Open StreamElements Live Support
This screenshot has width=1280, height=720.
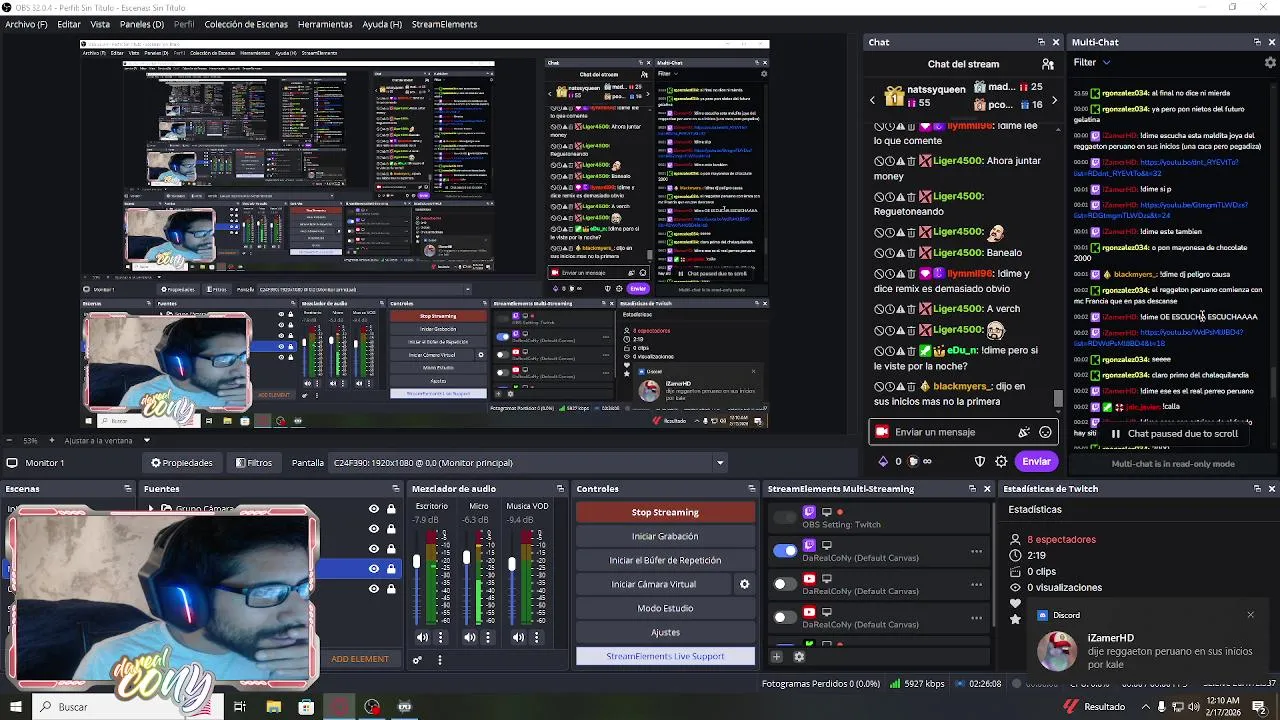[x=665, y=656]
